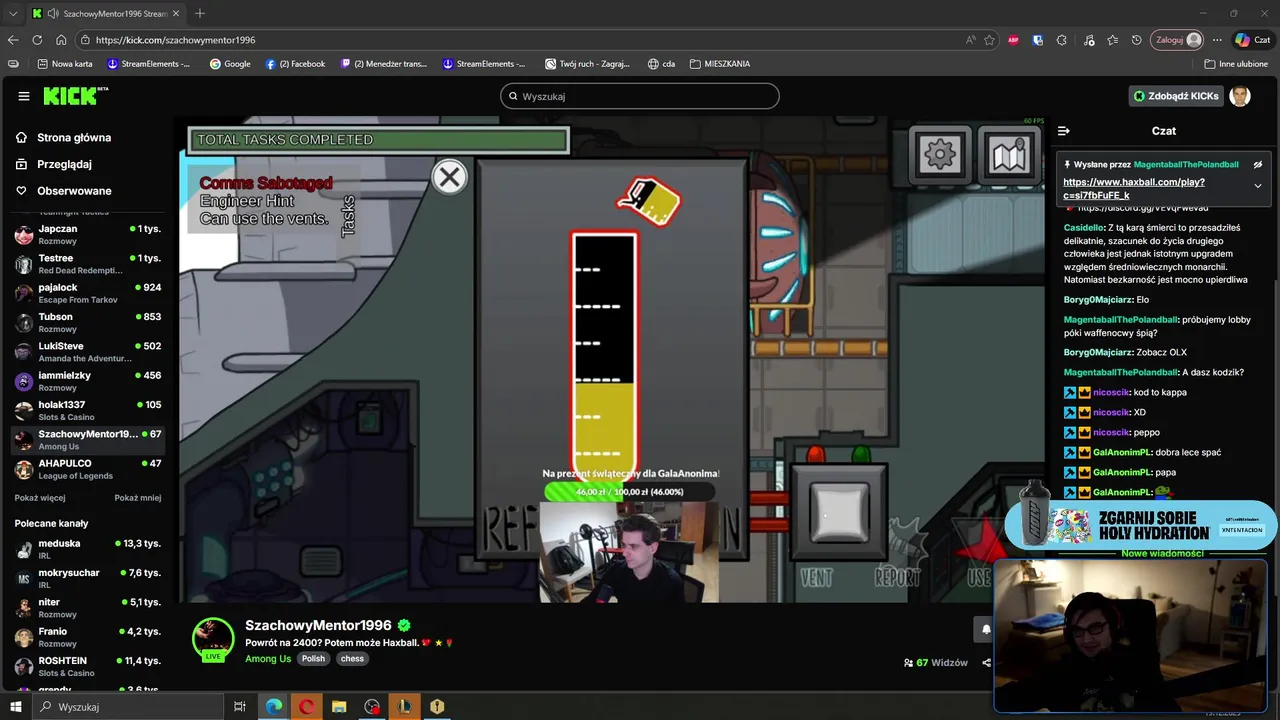Screen dimensions: 1280x720
Task: Open niter recommended channel
Action: (88, 608)
